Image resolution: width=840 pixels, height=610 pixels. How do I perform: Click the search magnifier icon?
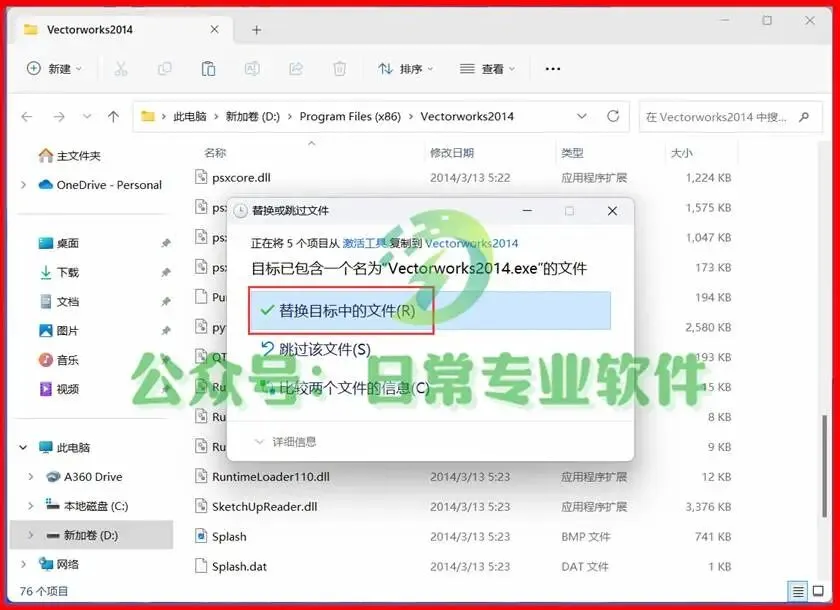(x=804, y=117)
